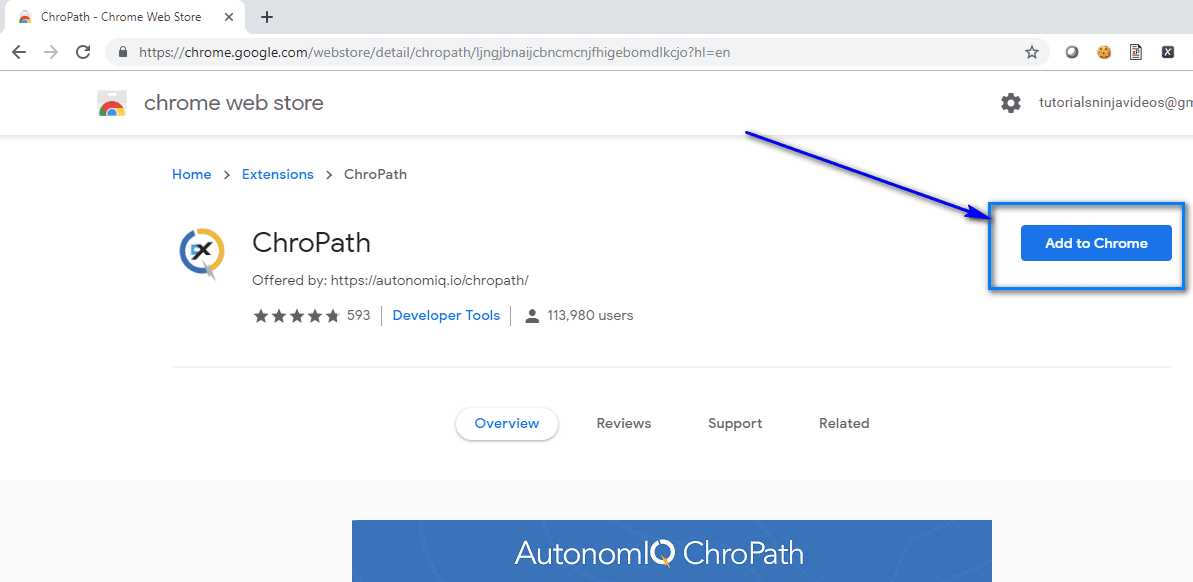Click the ChroPath extension logo
The width and height of the screenshot is (1193, 582).
point(201,253)
